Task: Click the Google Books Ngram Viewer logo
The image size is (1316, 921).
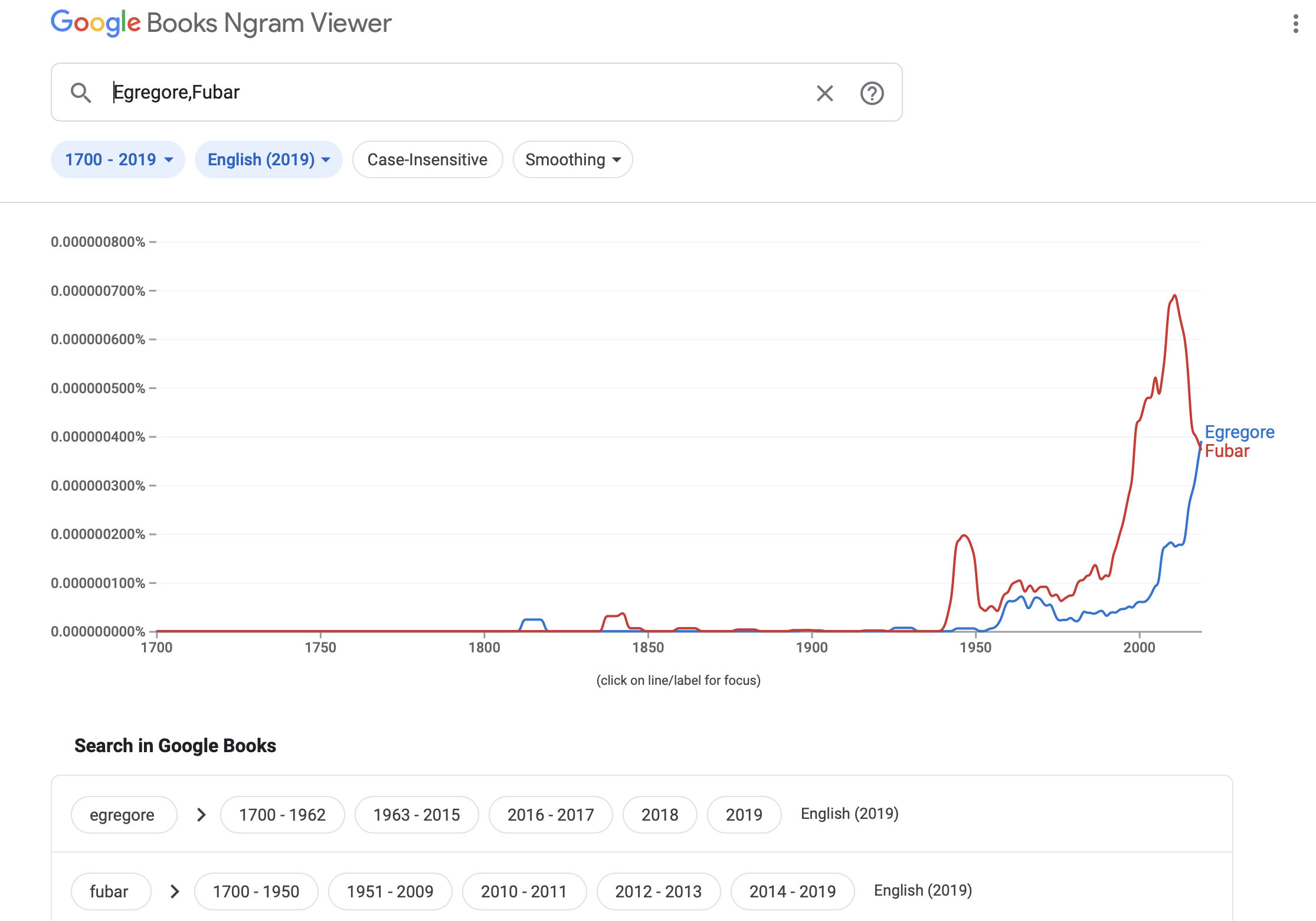Action: click(x=221, y=24)
